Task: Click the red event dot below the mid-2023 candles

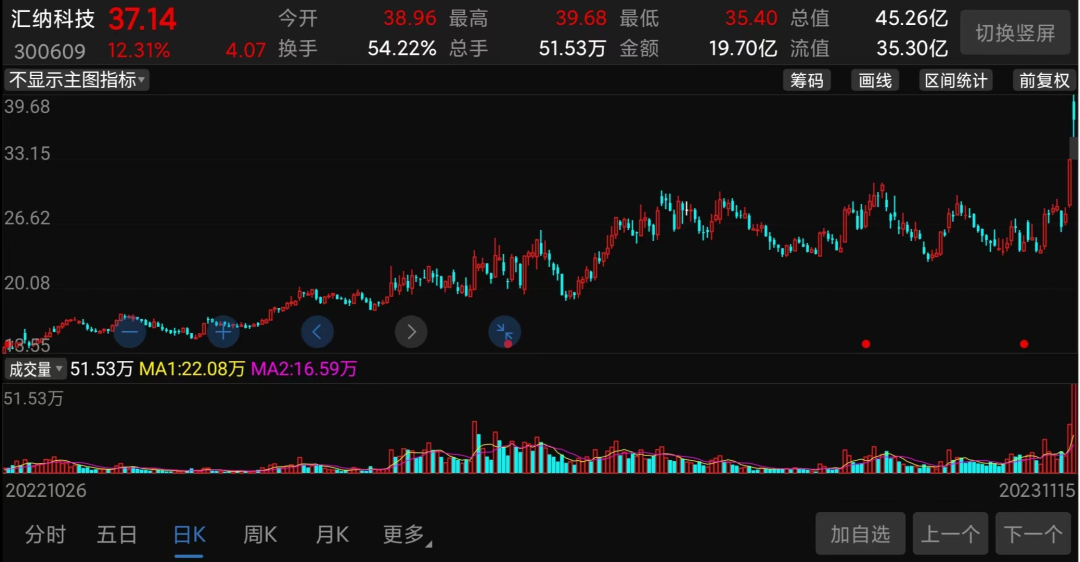Action: [866, 344]
